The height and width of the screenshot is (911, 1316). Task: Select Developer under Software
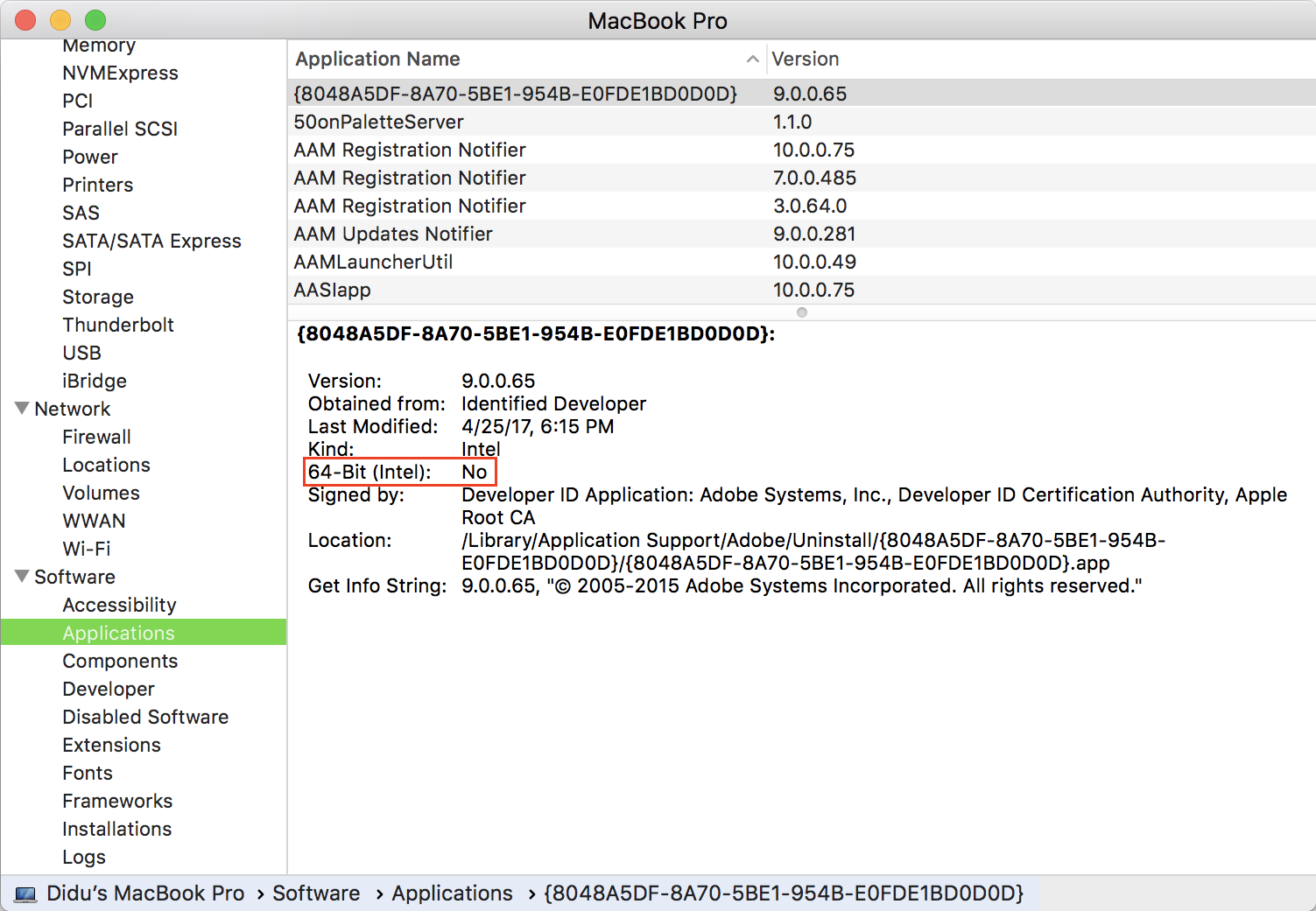coord(108,689)
